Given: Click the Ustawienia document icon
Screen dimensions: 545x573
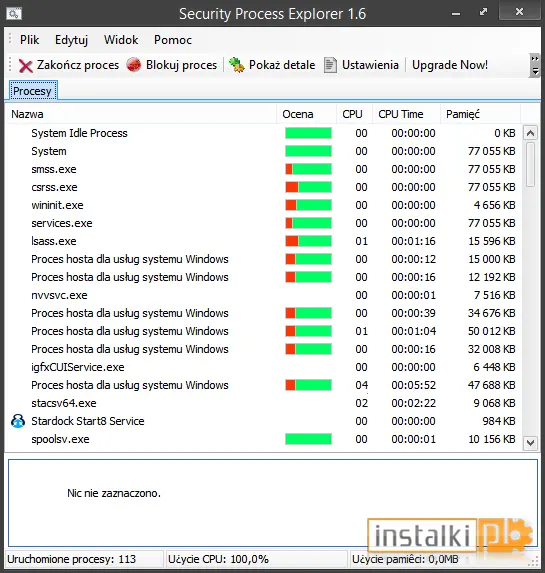Looking at the screenshot, I should 330,65.
